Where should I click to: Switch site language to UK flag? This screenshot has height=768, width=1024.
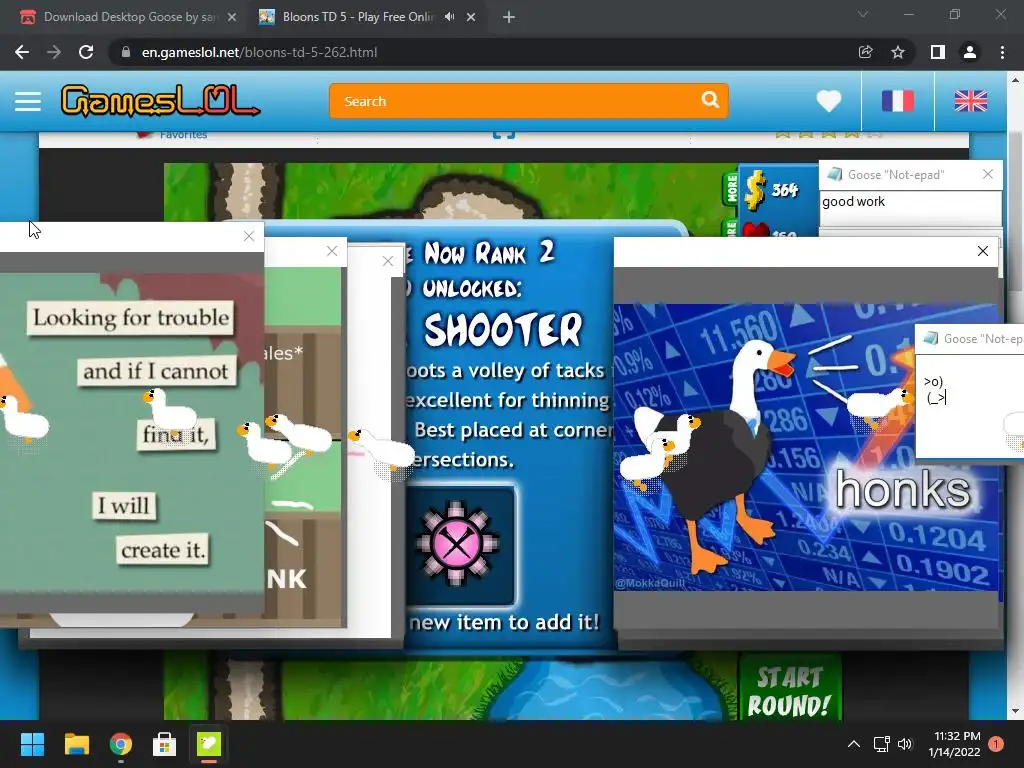(970, 101)
